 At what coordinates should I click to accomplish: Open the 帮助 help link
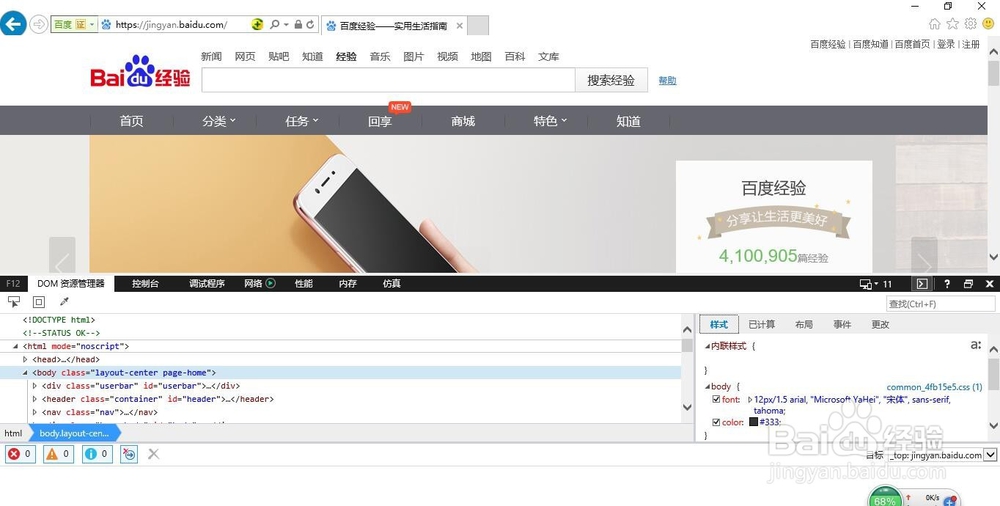coord(667,80)
